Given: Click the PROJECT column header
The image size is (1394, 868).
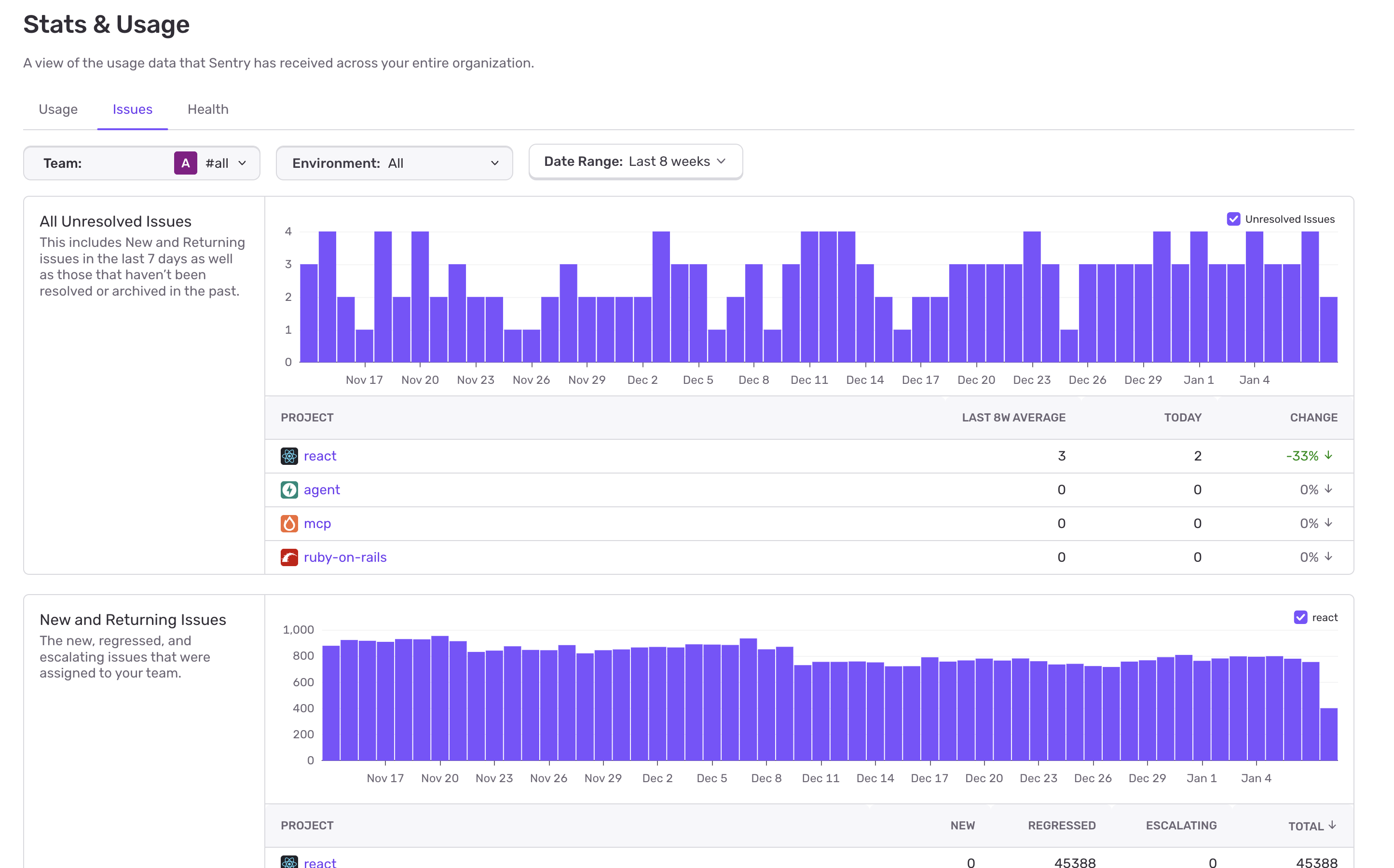Looking at the screenshot, I should tap(307, 417).
